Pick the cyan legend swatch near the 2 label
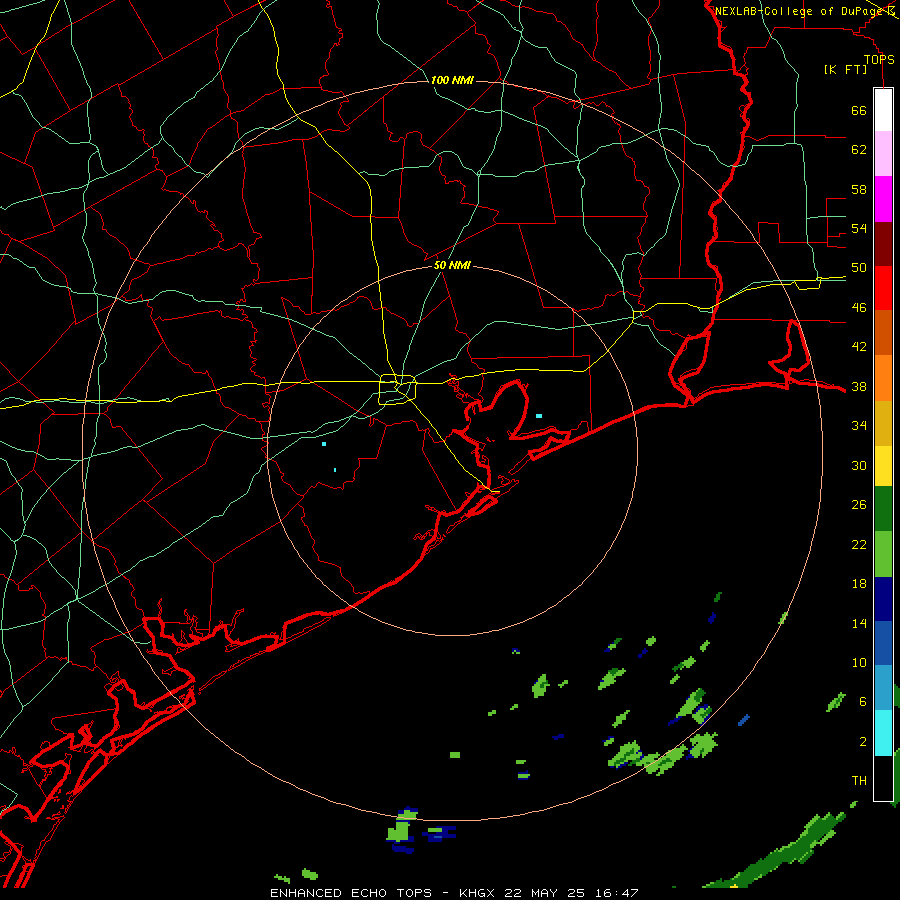Screen dimensions: 900x900 883,733
